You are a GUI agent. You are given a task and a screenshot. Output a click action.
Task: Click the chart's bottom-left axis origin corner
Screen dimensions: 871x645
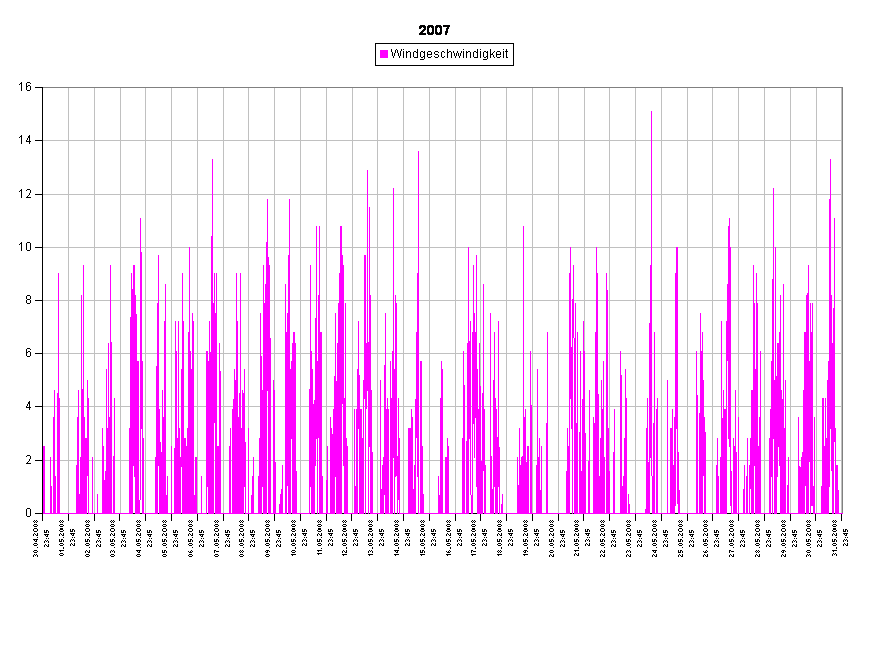click(43, 513)
